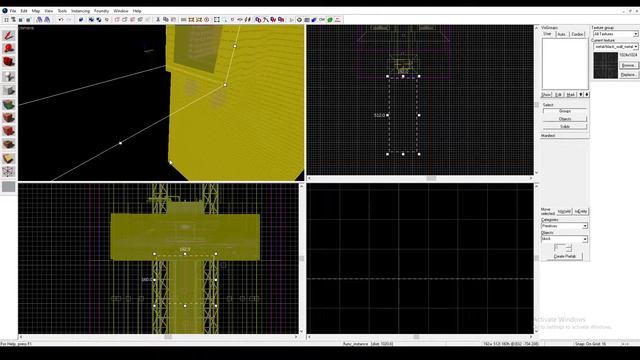
Task: Select the Clipping tool
Action: [8, 158]
